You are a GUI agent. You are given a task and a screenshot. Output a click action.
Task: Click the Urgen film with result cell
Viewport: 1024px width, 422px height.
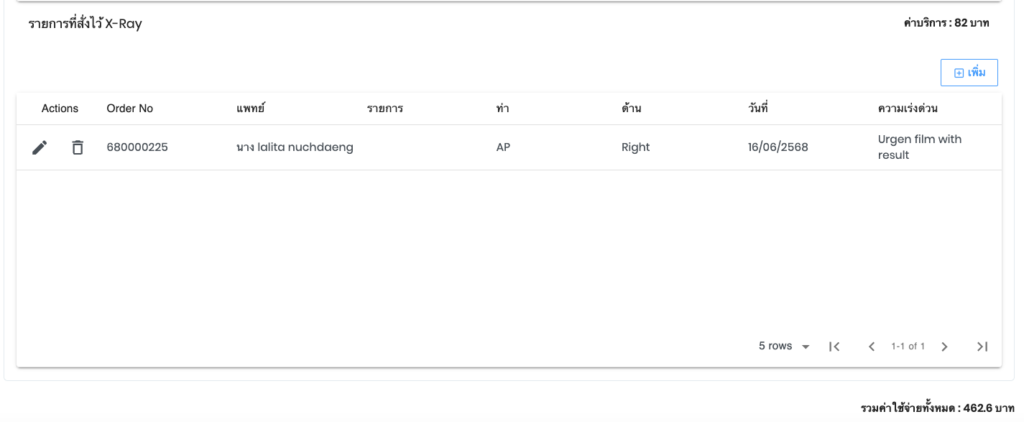coord(912,147)
